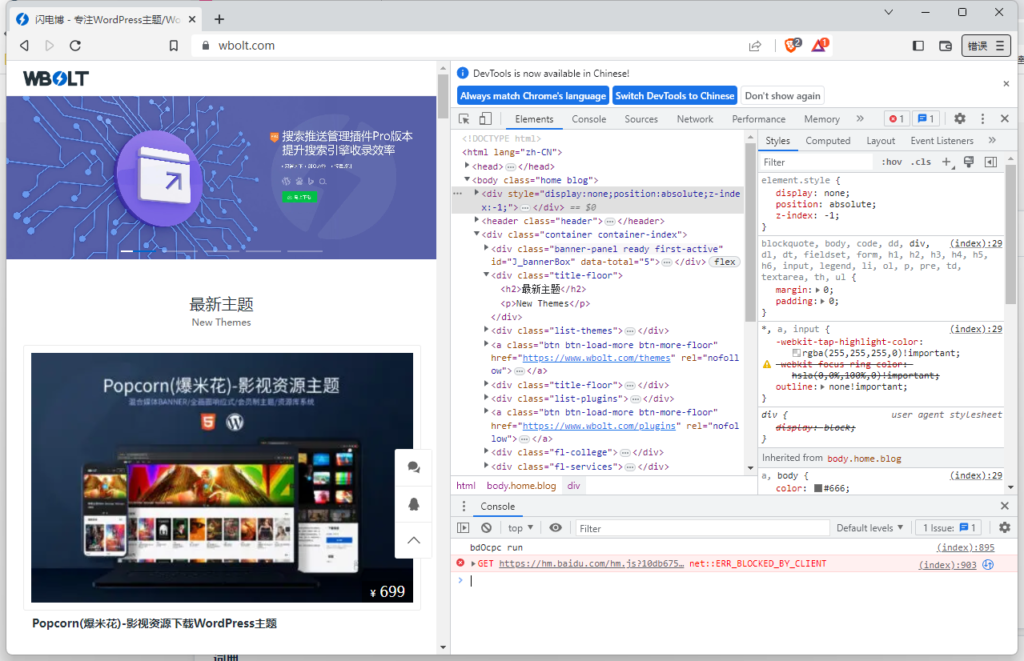Open the top JavaScript context dropdown
1024x661 pixels.
(520, 528)
